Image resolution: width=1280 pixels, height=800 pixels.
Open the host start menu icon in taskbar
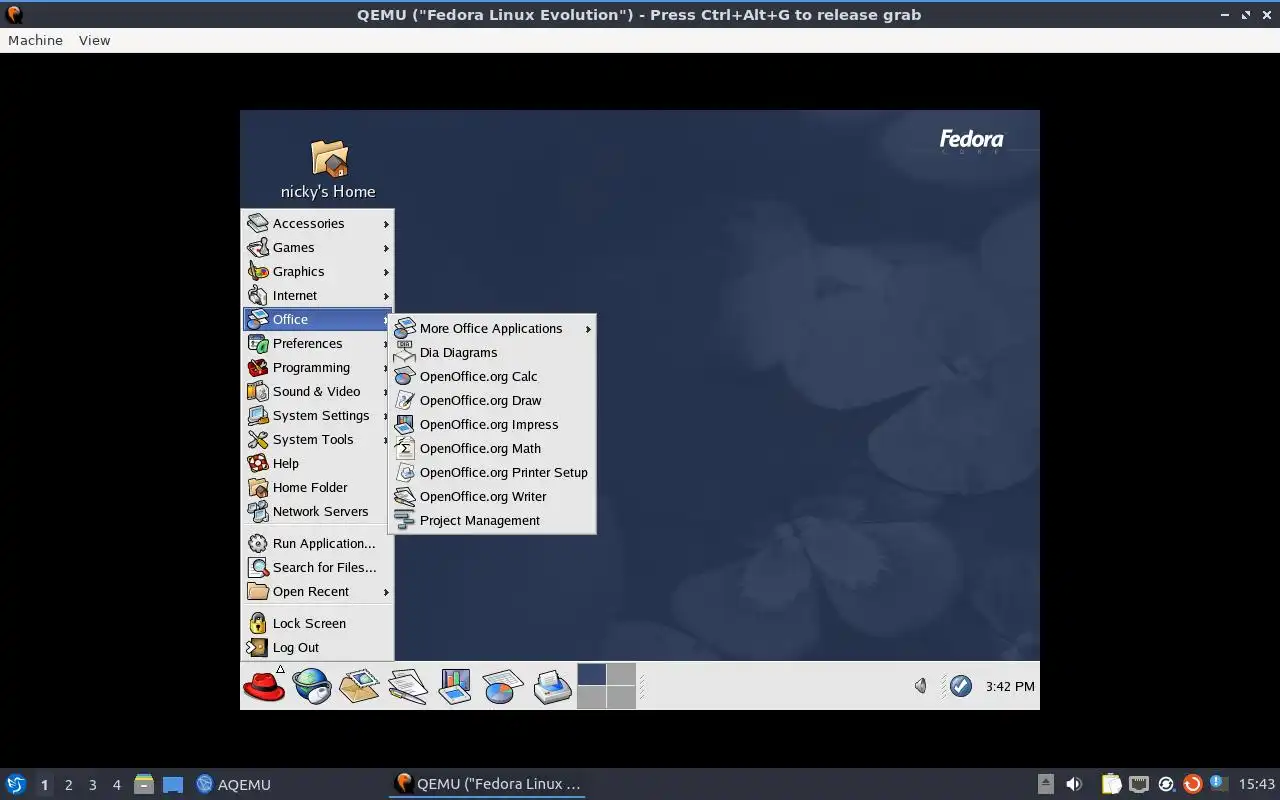15,784
